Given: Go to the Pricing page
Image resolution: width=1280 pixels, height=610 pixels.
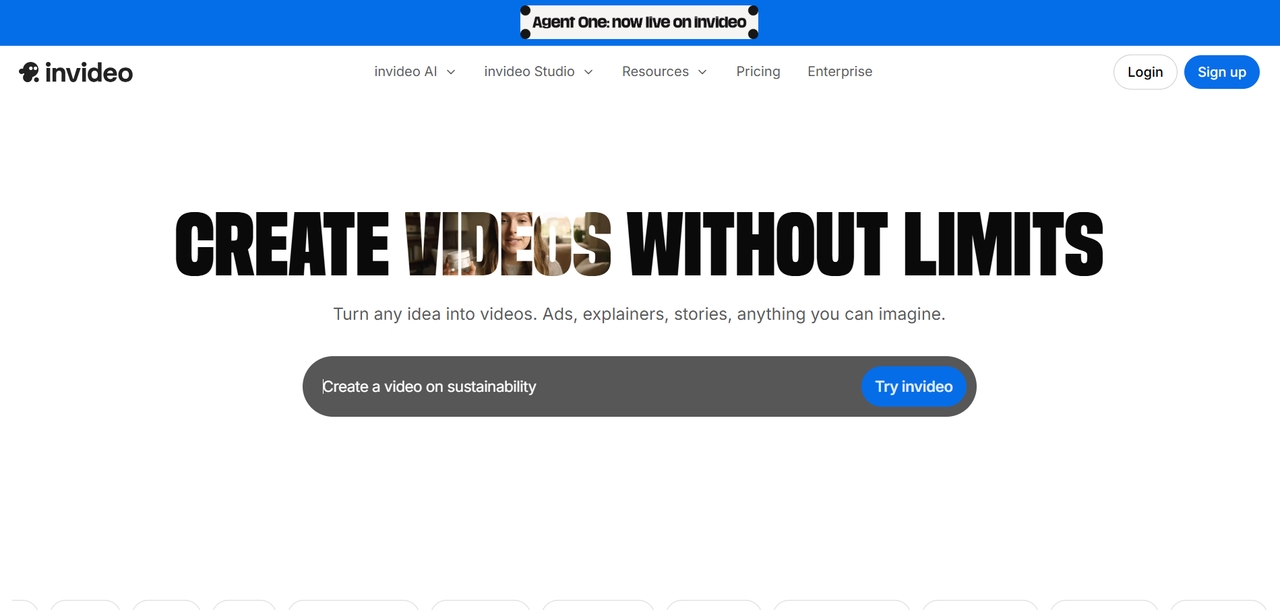Looking at the screenshot, I should (758, 72).
